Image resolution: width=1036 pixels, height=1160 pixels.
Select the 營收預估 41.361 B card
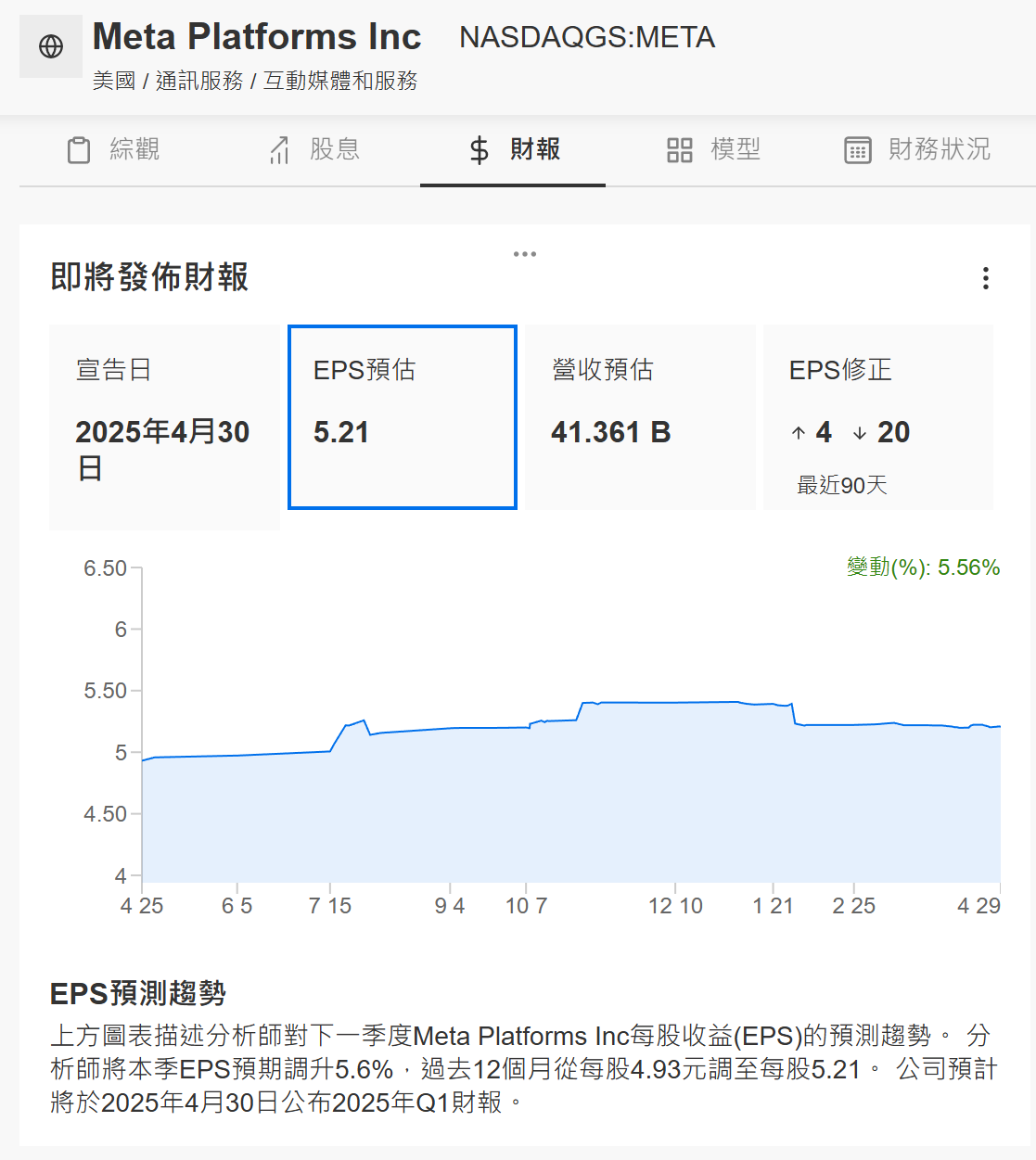(x=641, y=417)
